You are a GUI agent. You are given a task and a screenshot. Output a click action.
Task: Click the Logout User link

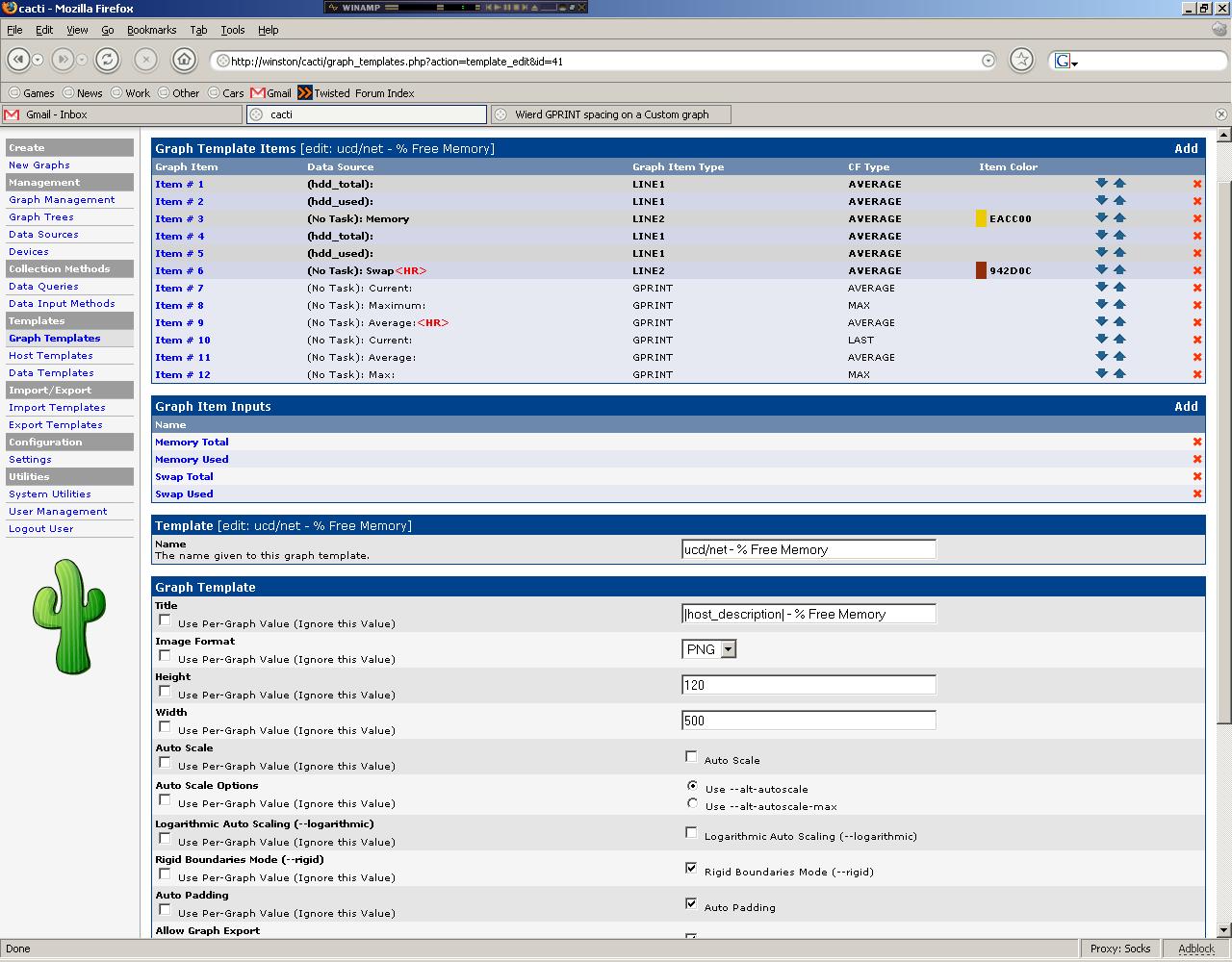click(x=40, y=529)
